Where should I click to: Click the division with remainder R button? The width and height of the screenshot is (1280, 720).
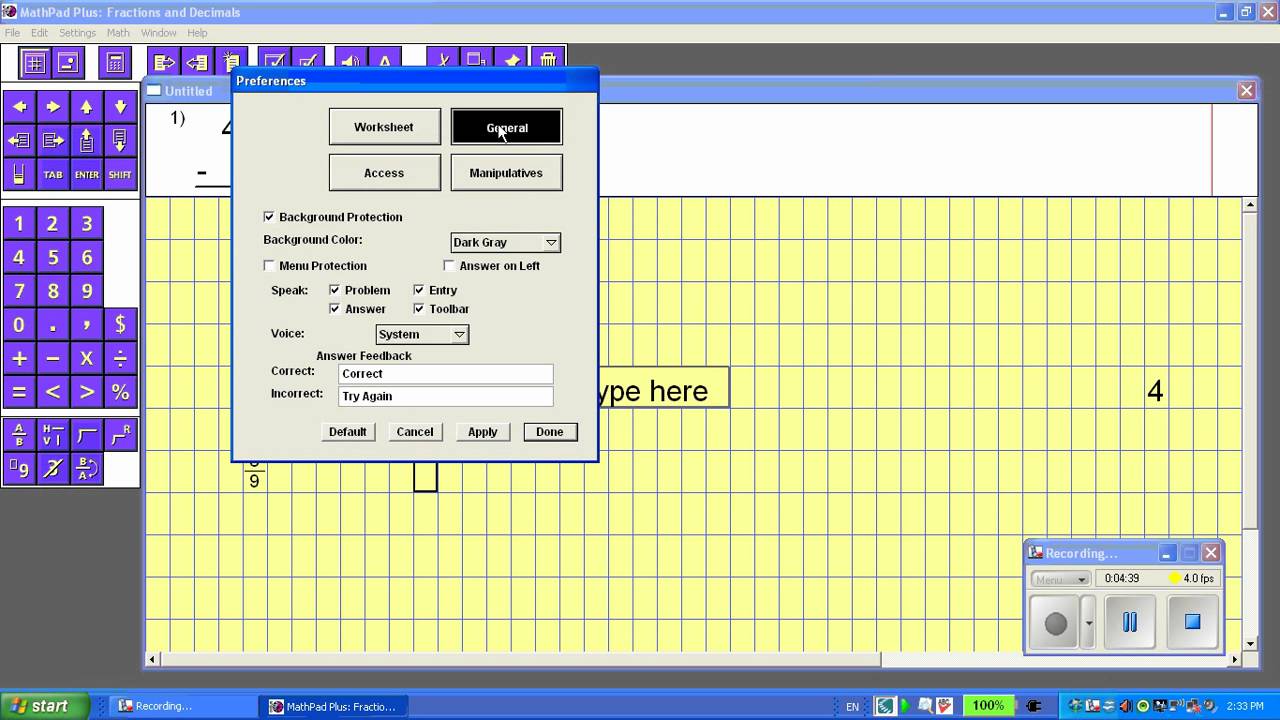(120, 435)
